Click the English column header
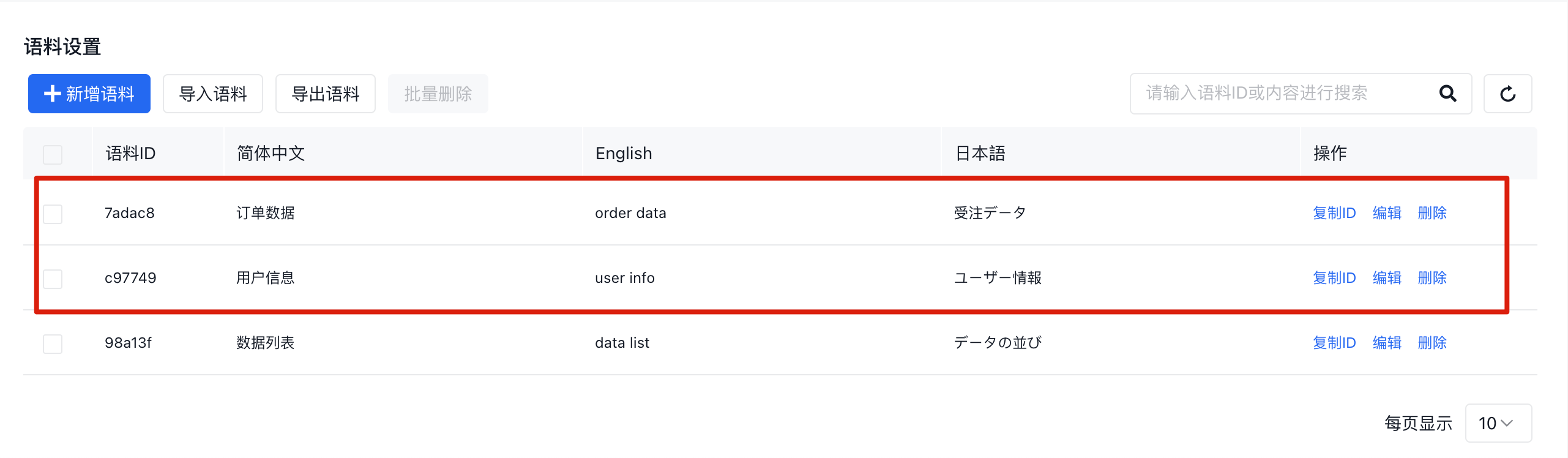 [x=623, y=153]
